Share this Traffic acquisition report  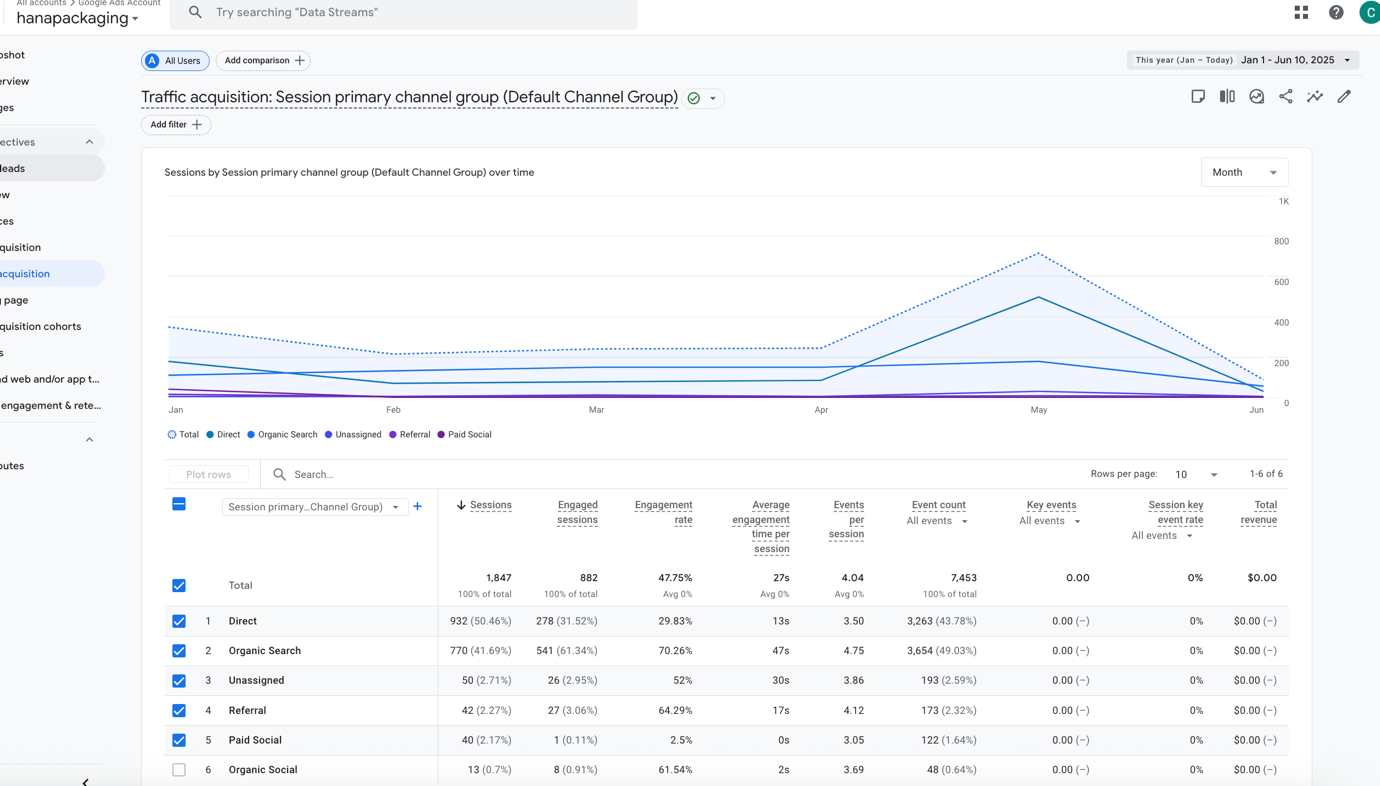pyautogui.click(x=1285, y=95)
